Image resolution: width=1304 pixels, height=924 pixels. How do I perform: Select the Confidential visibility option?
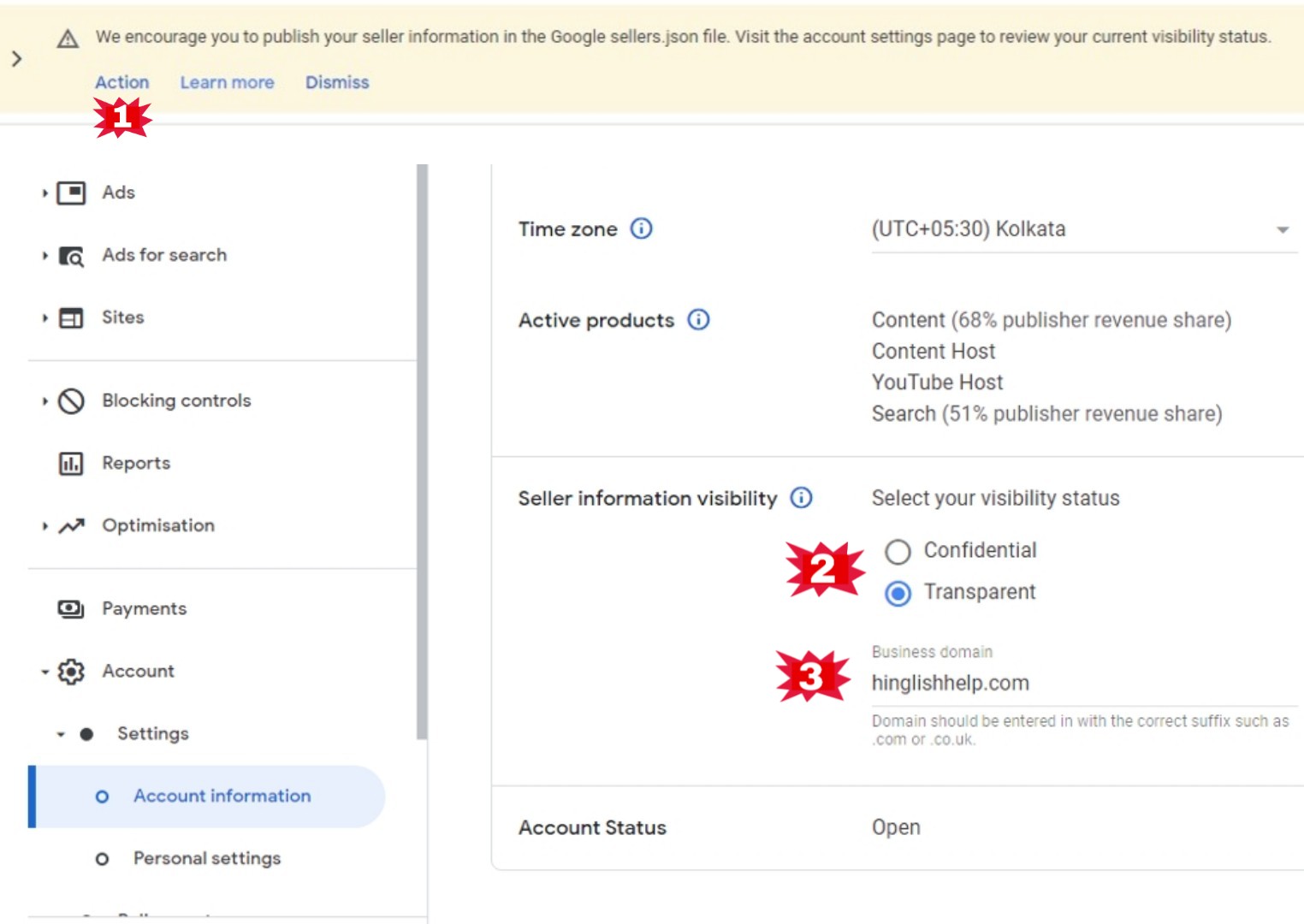coord(898,552)
